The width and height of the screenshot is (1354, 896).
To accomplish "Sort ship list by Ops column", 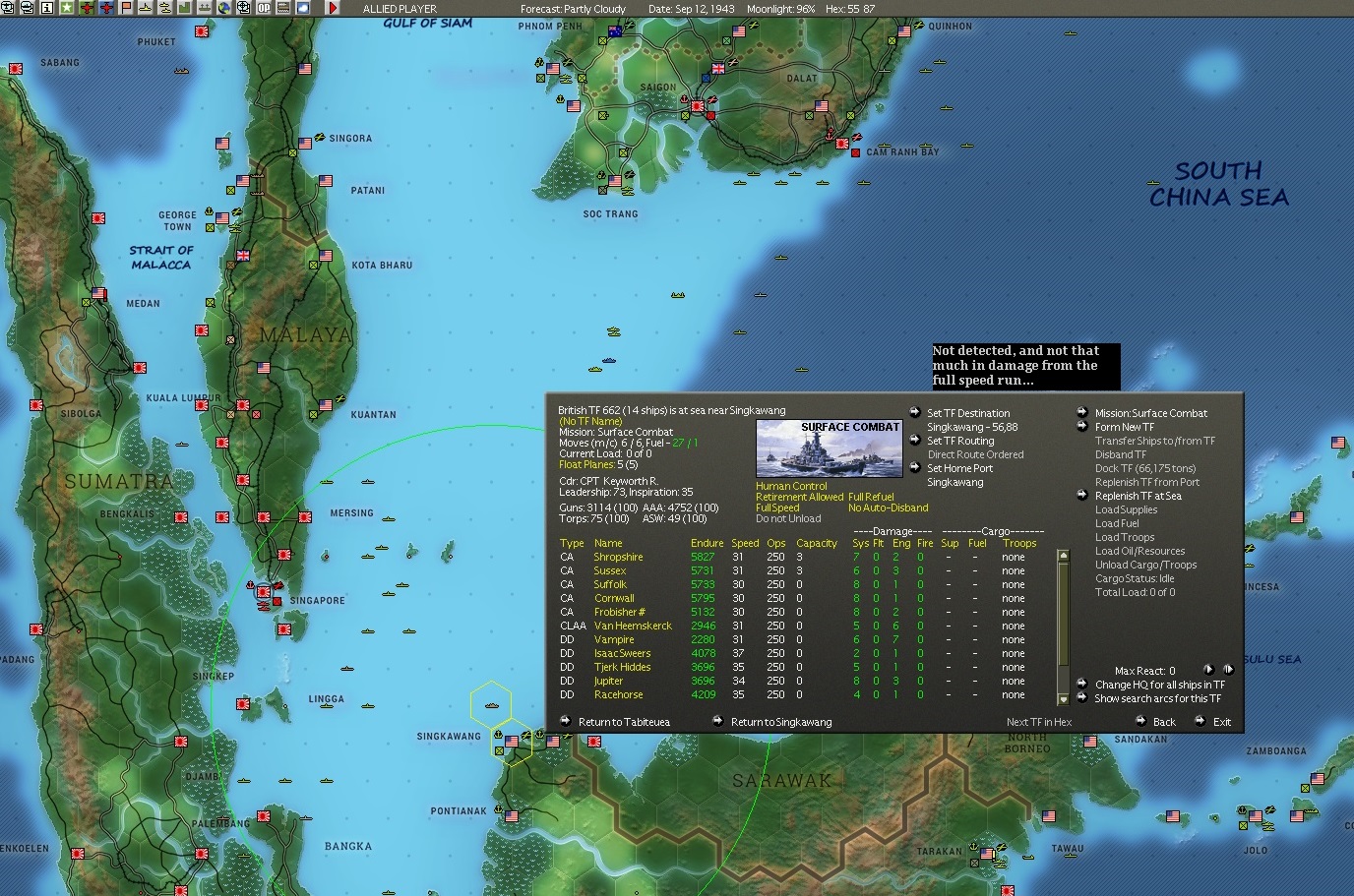I will click(x=776, y=543).
